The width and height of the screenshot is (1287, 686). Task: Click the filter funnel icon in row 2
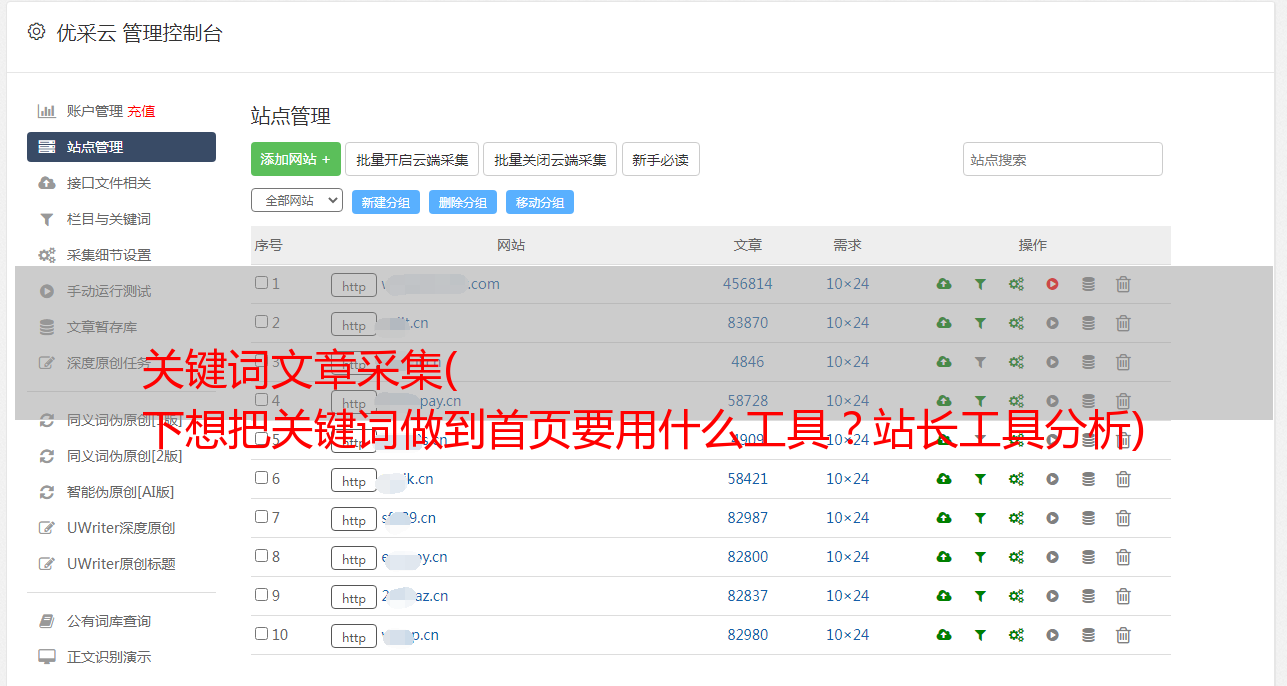[x=980, y=323]
